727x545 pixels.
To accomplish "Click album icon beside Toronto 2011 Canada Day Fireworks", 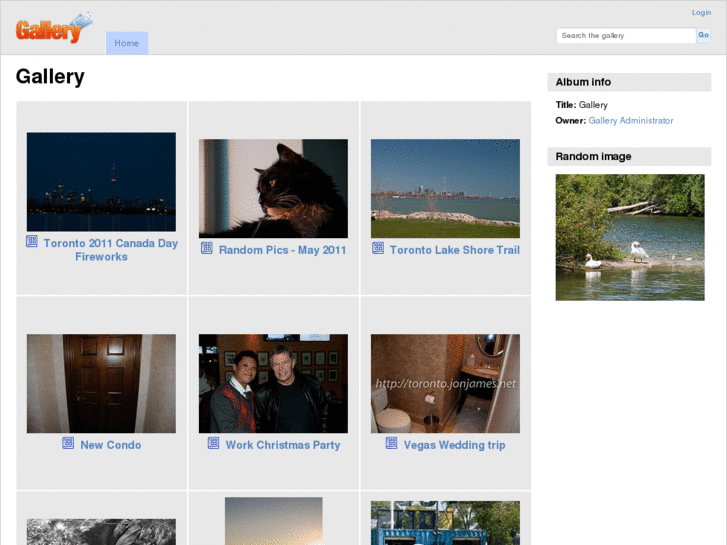I will click(32, 242).
